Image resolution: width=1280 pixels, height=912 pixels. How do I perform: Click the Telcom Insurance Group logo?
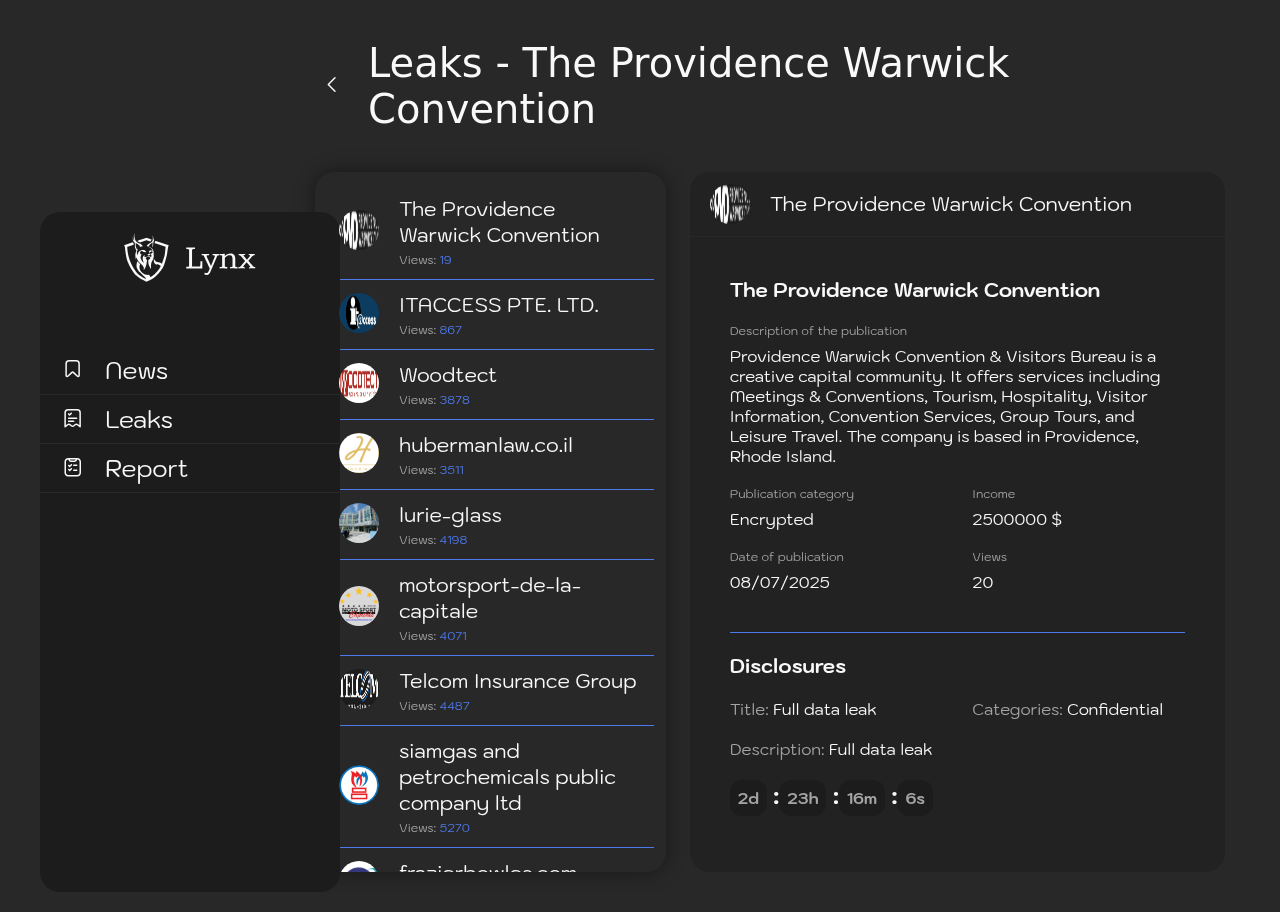[359, 689]
